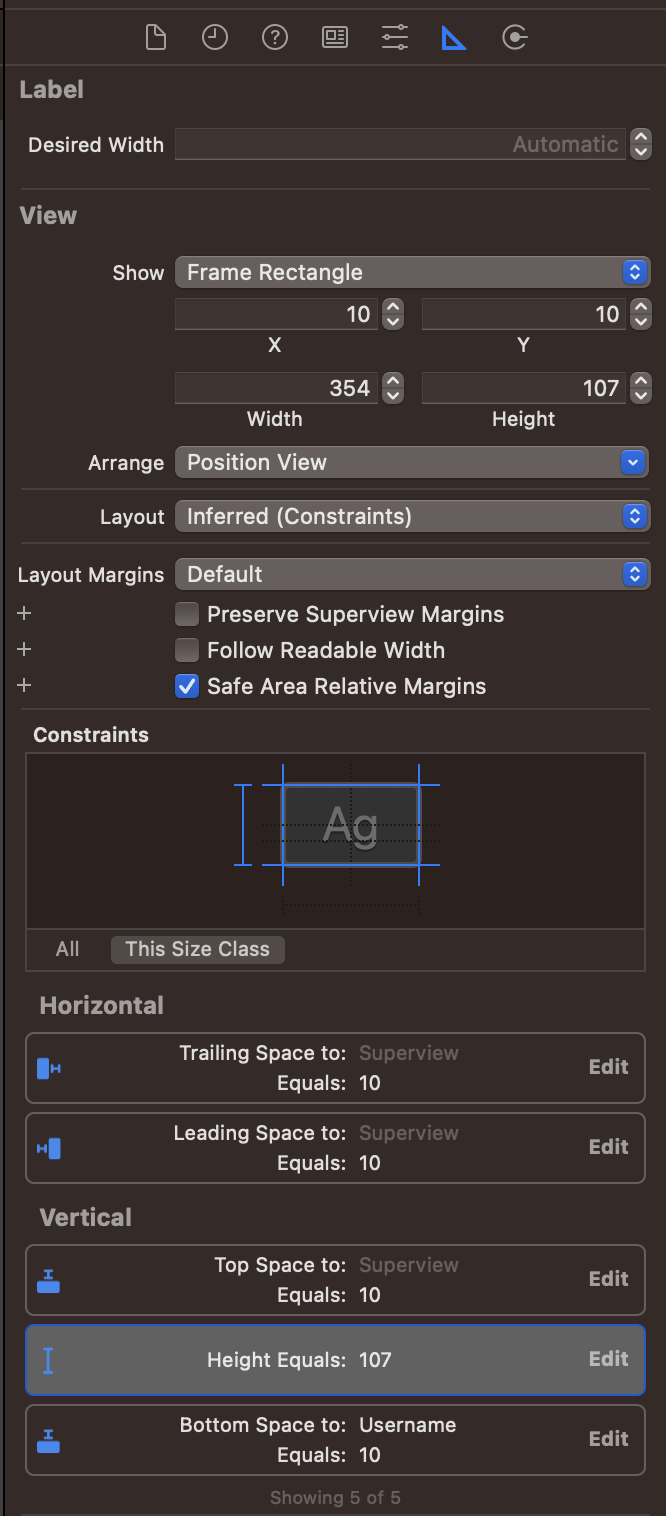Enable Preserve Superview Margins checkbox
The height and width of the screenshot is (1516, 666).
point(187,614)
